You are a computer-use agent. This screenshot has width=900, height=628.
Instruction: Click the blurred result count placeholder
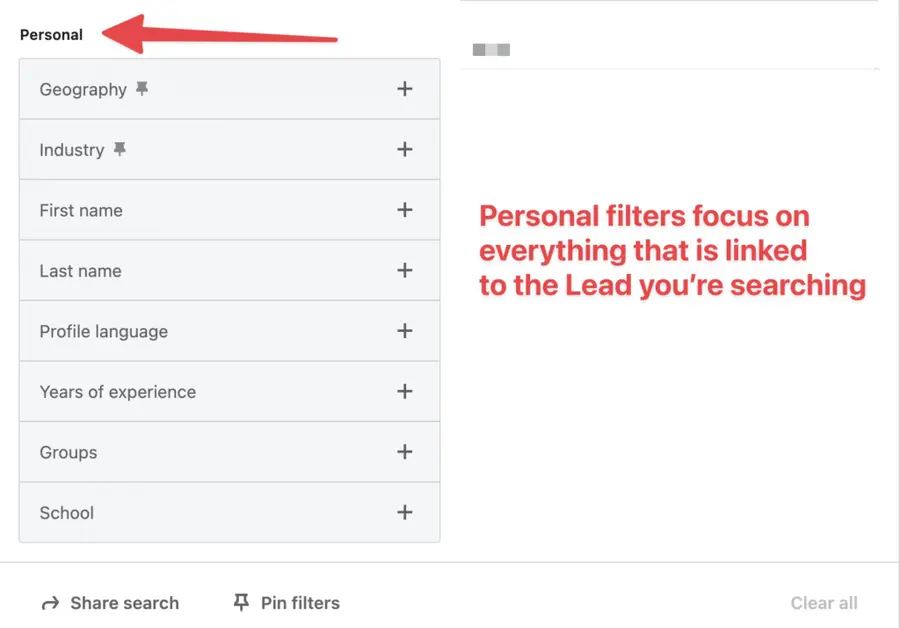tap(492, 48)
